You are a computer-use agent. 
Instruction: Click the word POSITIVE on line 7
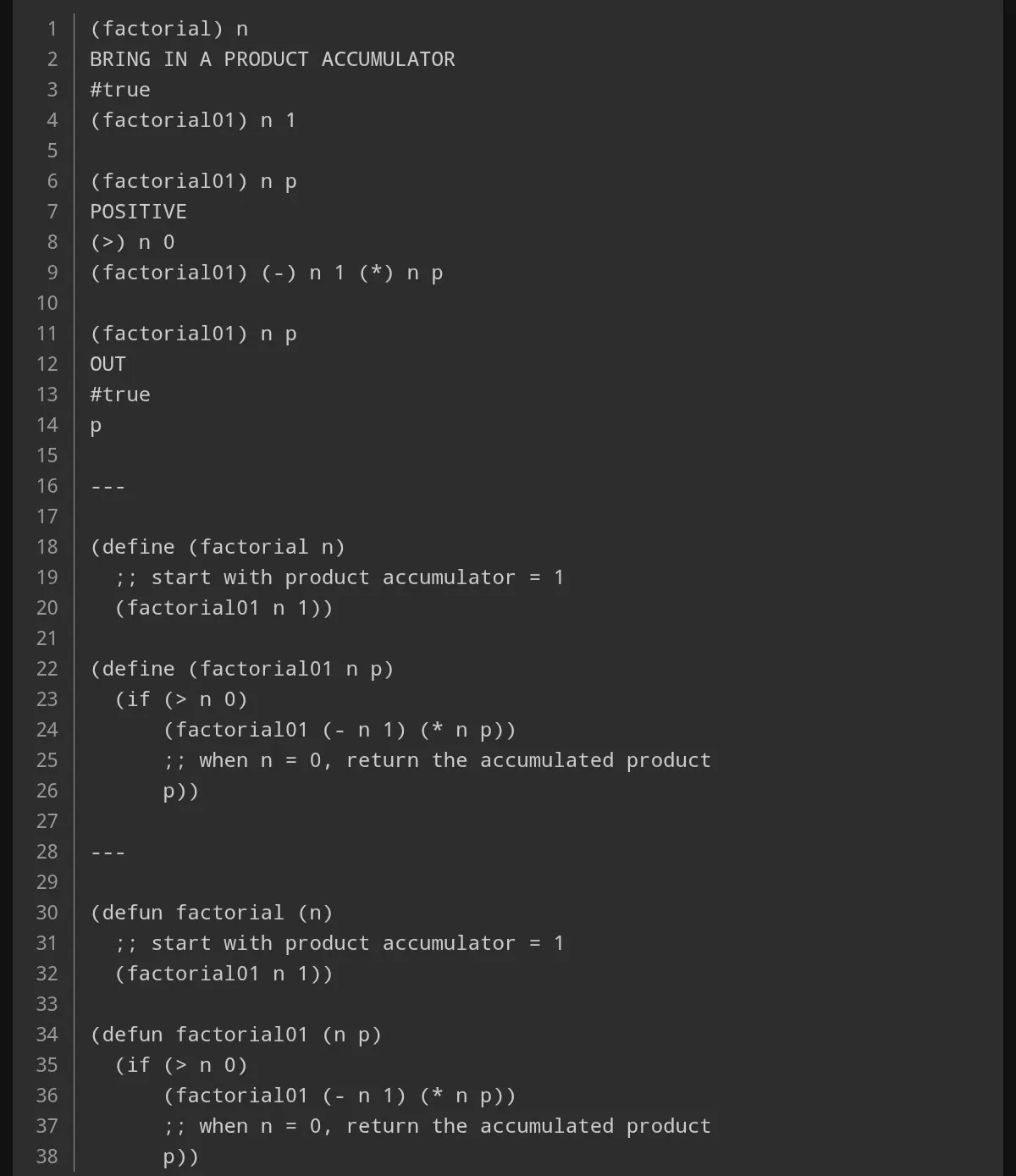tap(138, 212)
